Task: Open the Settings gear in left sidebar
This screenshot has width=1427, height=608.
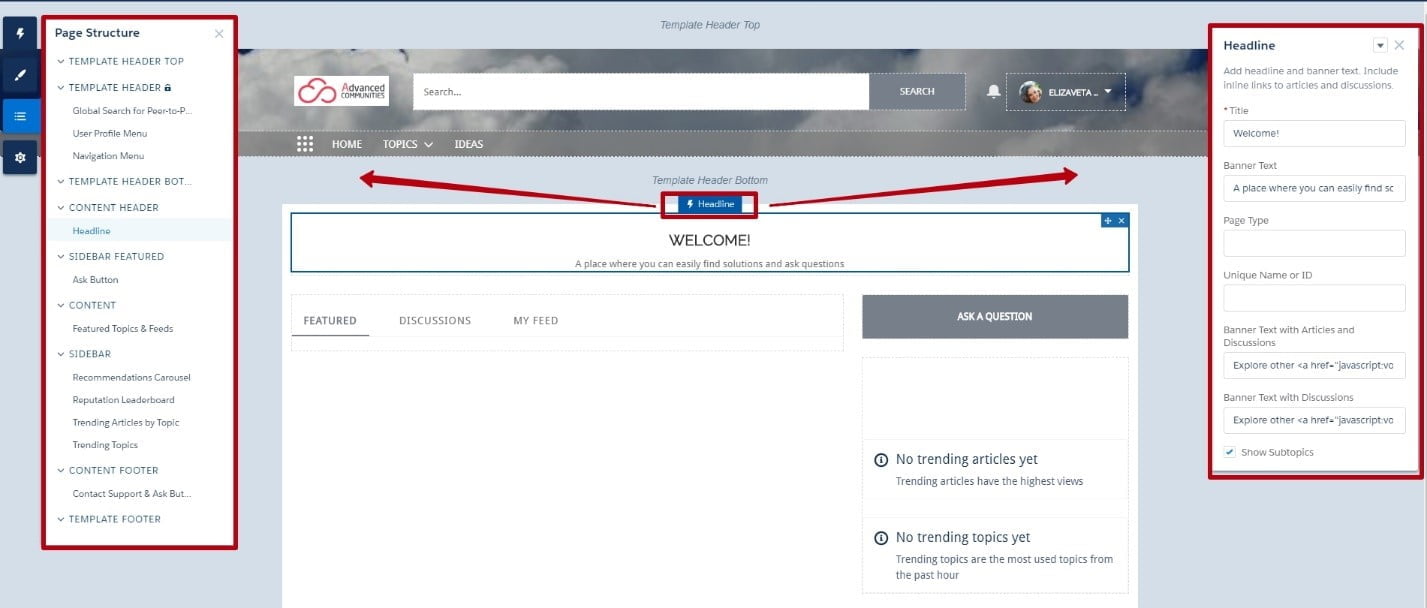Action: pyautogui.click(x=20, y=157)
